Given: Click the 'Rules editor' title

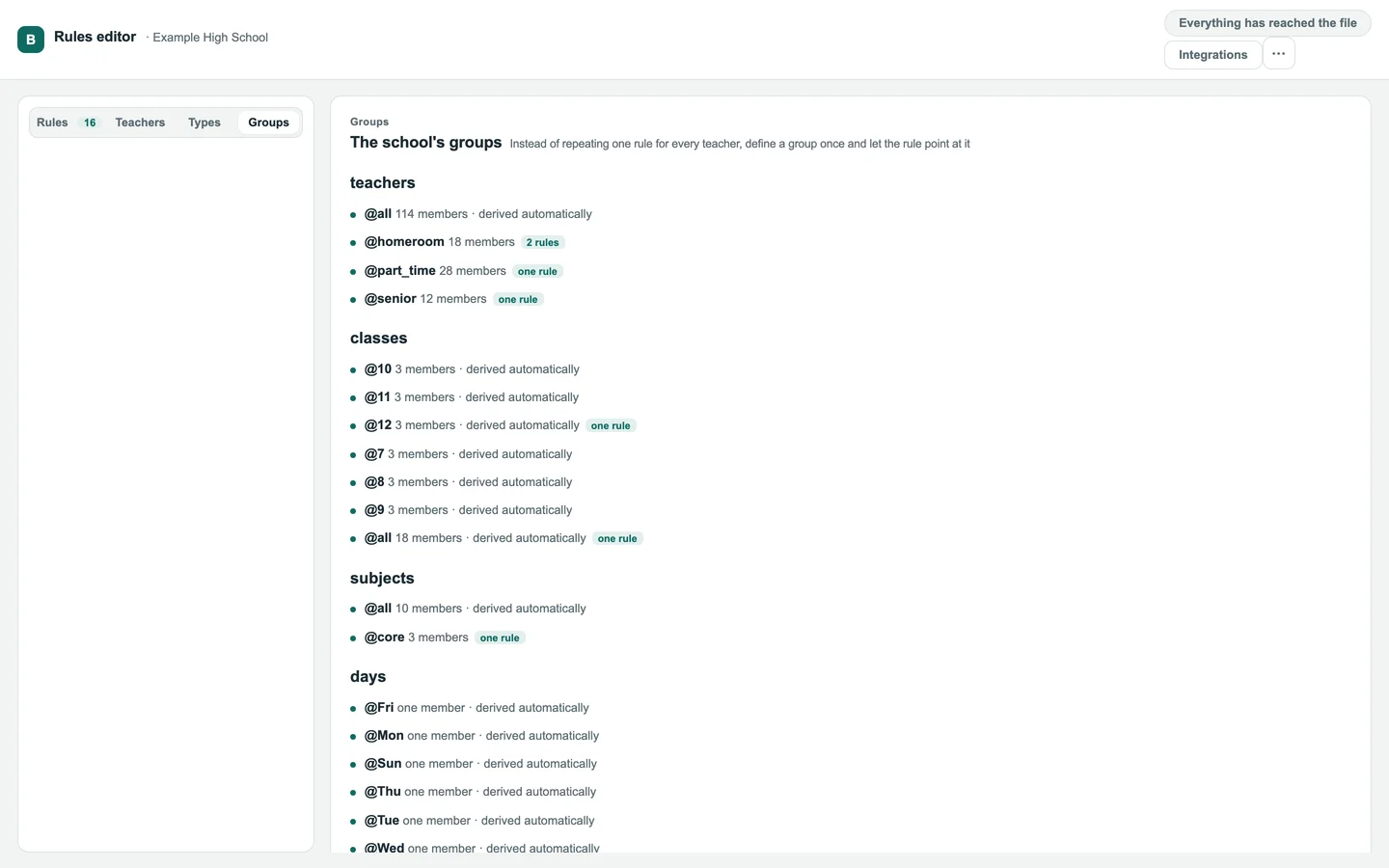Looking at the screenshot, I should [x=95, y=37].
